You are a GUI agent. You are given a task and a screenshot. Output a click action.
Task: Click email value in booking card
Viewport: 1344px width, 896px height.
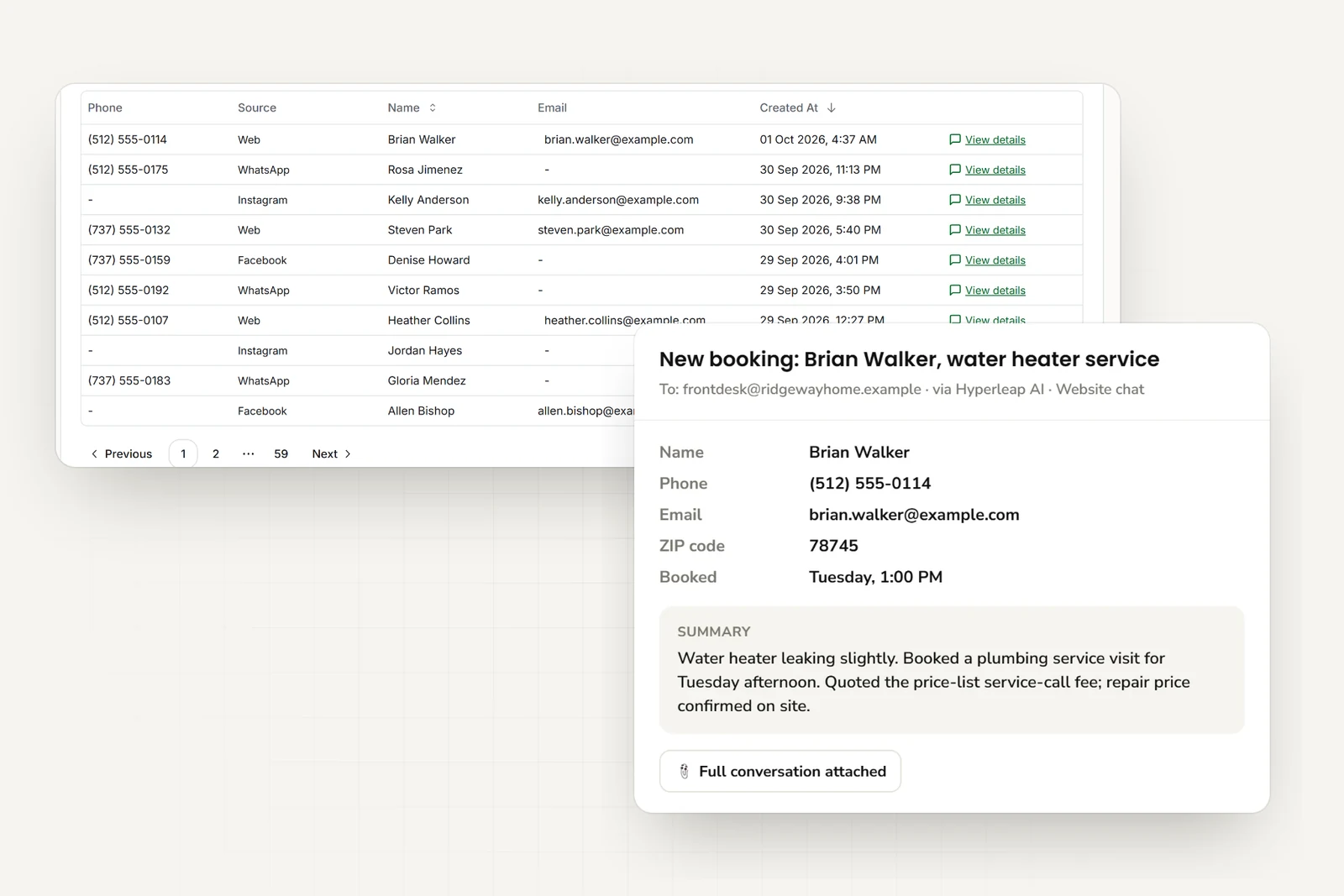pyautogui.click(x=914, y=515)
